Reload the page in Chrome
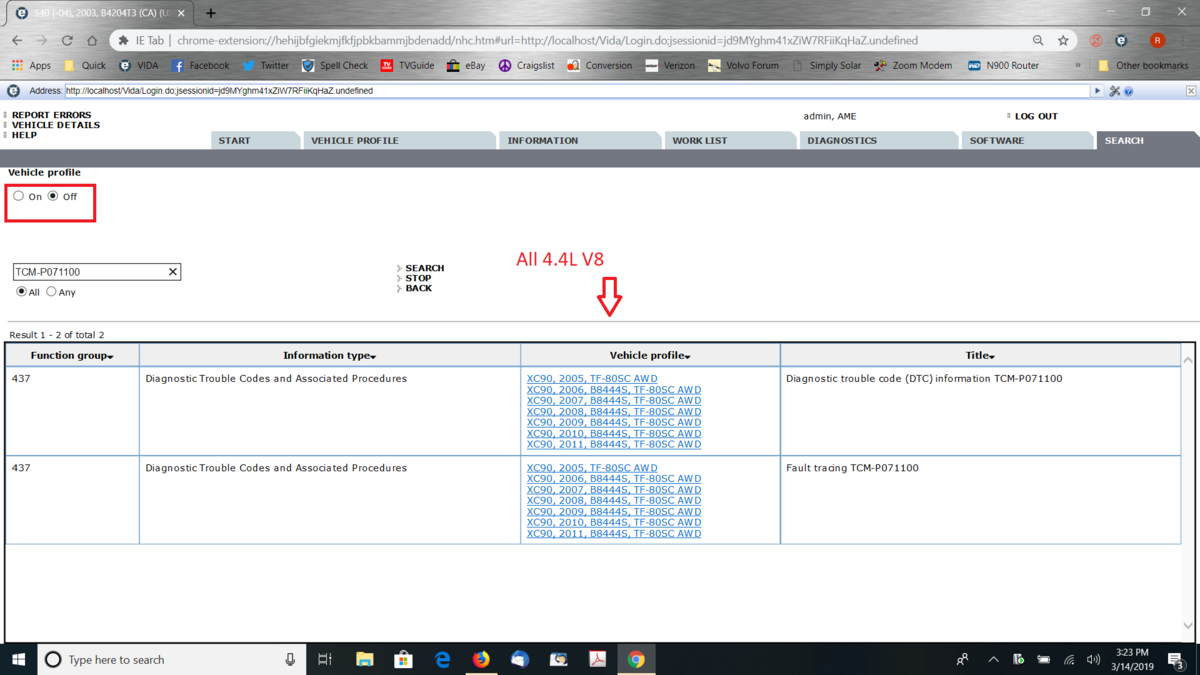This screenshot has width=1200, height=675. (x=67, y=41)
